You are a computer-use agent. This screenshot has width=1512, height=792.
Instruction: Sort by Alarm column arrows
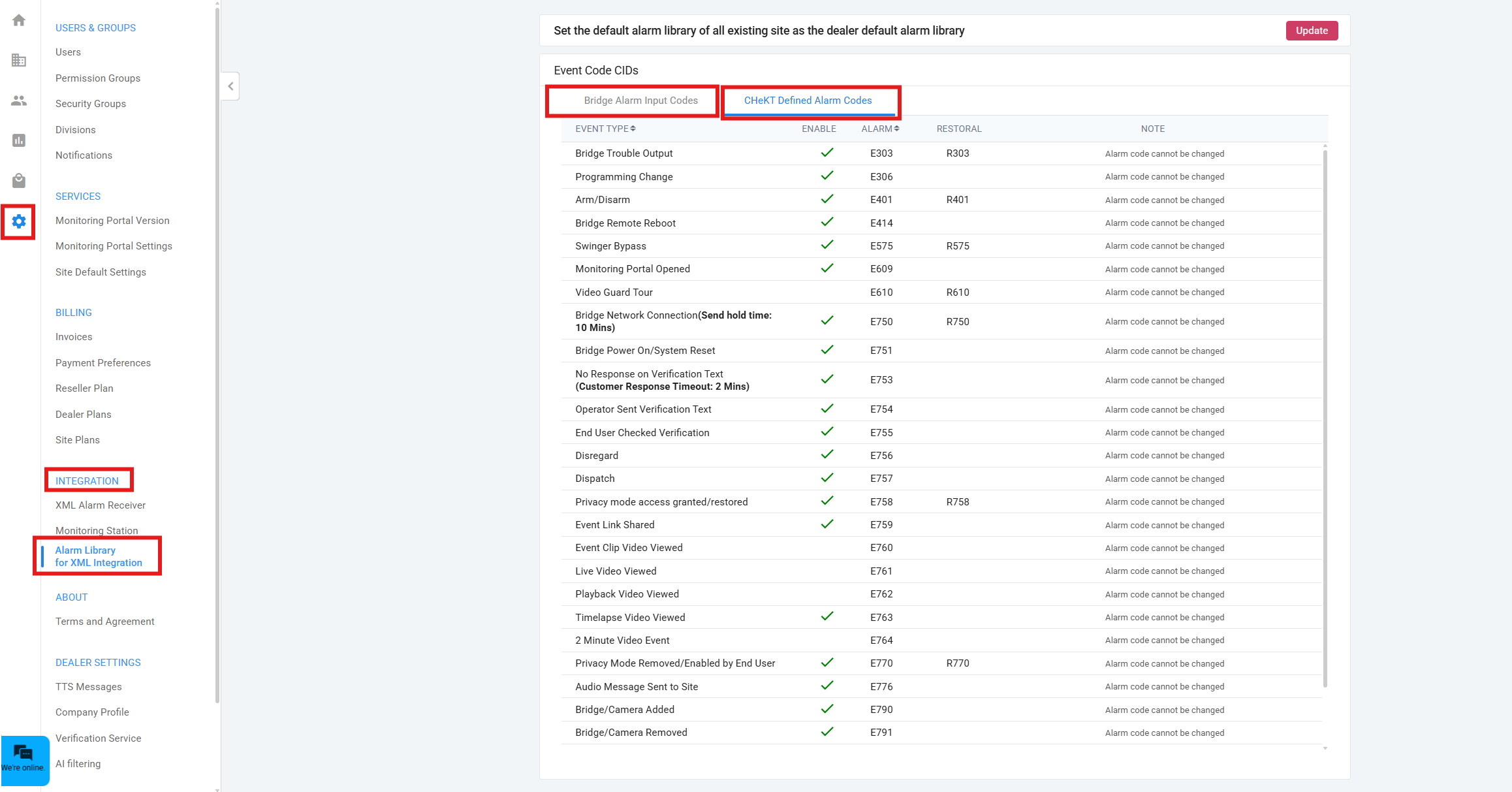(896, 129)
